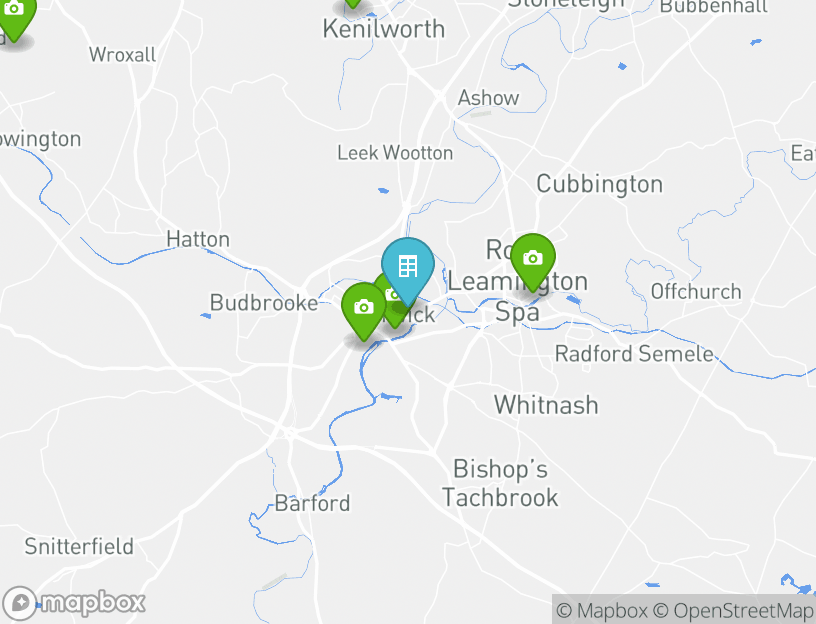Open the © Mapbox attribution link
The width and height of the screenshot is (816, 624).
(x=602, y=610)
